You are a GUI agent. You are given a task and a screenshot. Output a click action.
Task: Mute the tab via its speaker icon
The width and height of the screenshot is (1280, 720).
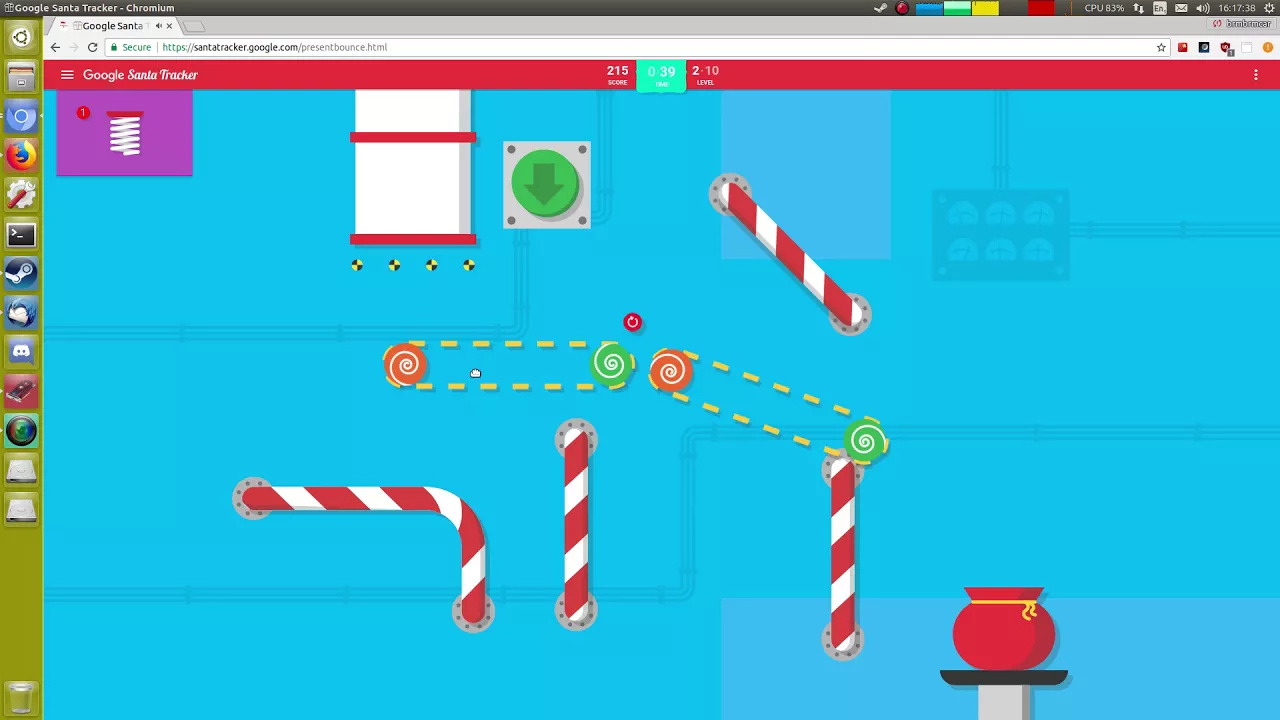click(x=158, y=26)
